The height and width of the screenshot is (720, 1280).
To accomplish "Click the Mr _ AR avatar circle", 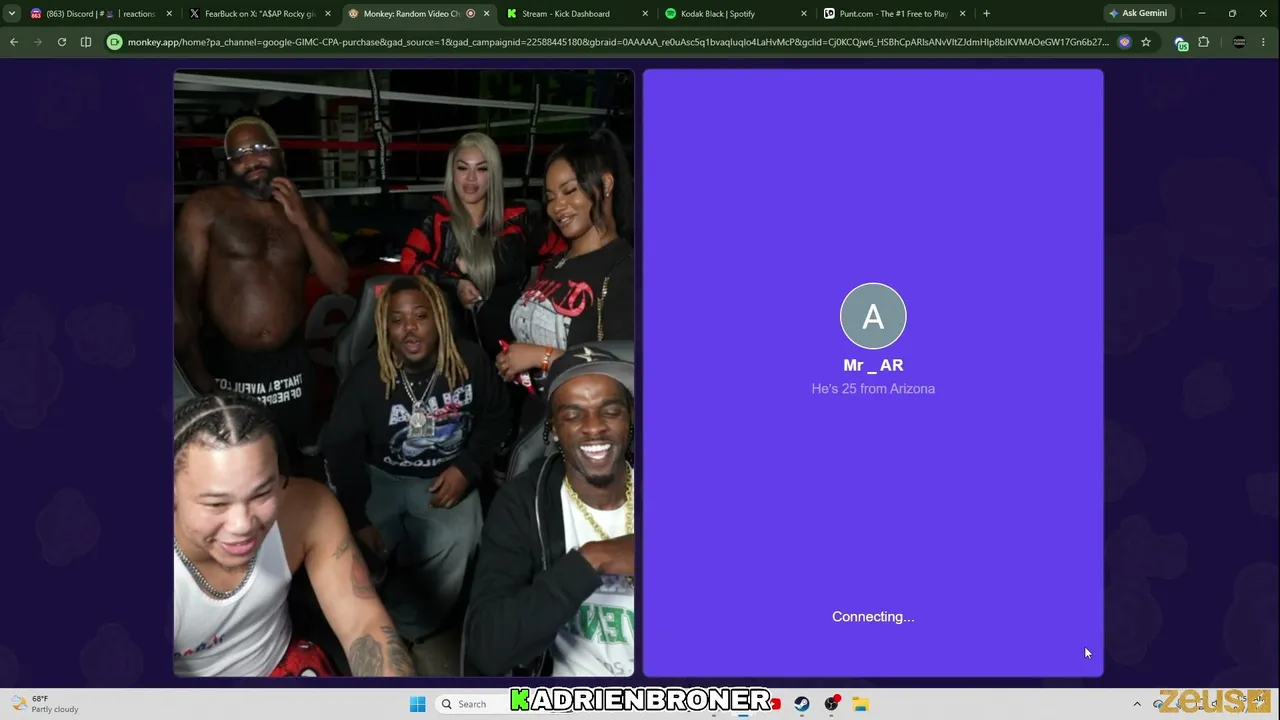I will pyautogui.click(x=873, y=316).
